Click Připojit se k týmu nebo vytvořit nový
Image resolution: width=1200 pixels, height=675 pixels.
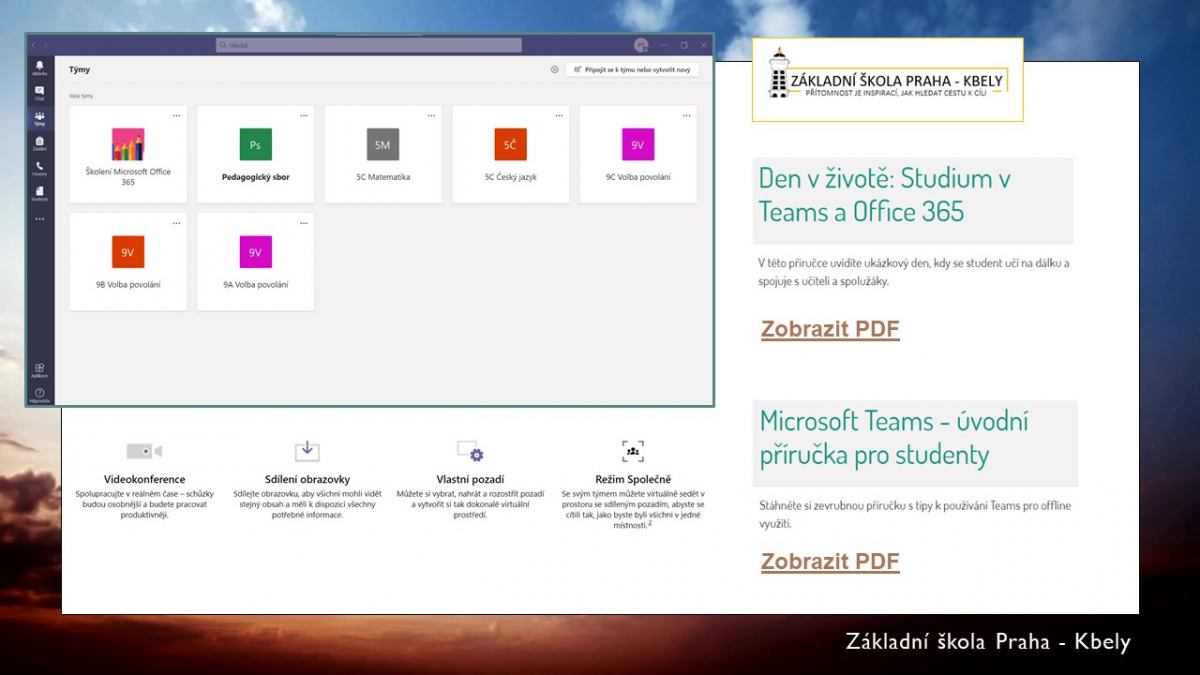click(632, 70)
